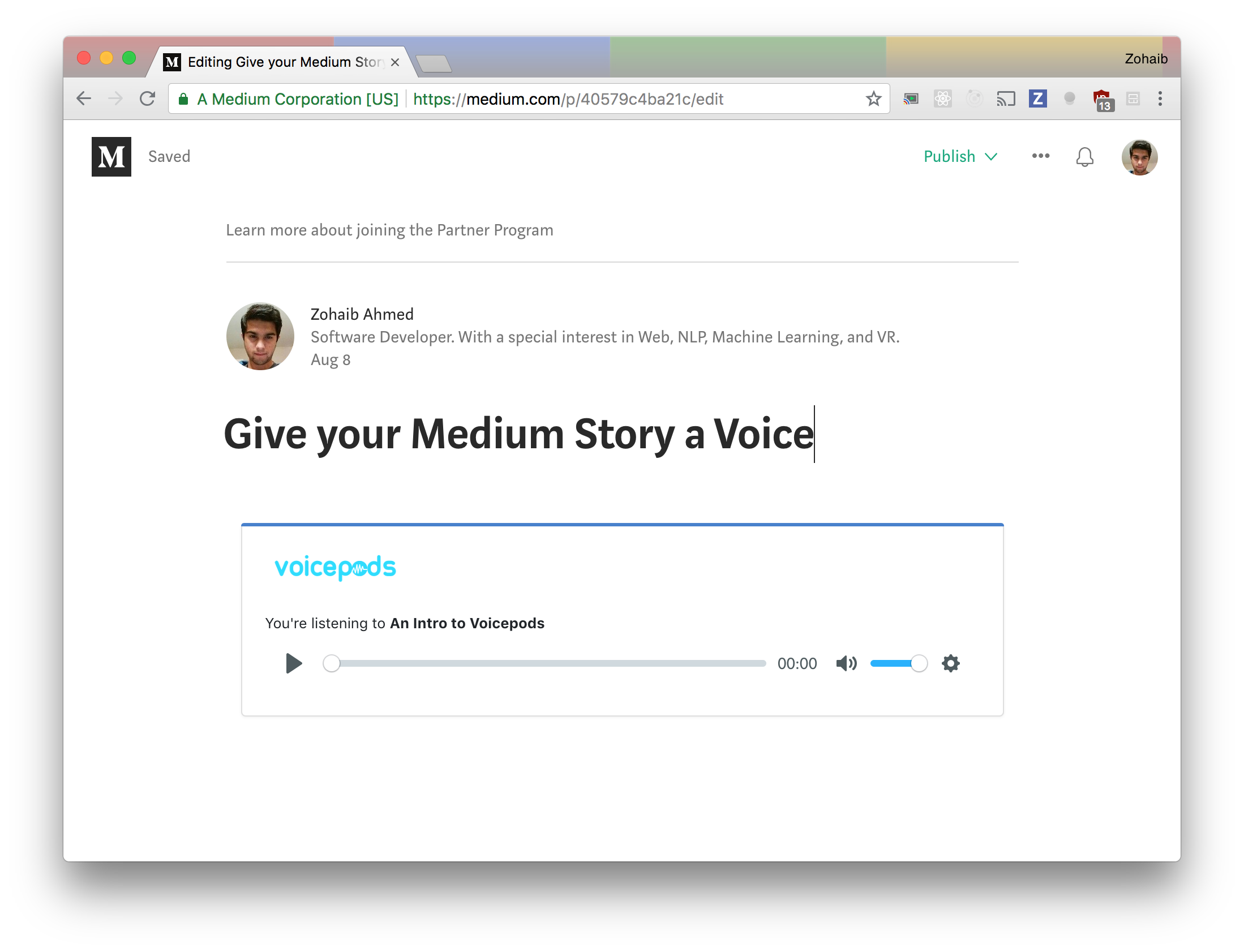The width and height of the screenshot is (1244, 952).
Task: Click the Saved status text
Action: (169, 156)
